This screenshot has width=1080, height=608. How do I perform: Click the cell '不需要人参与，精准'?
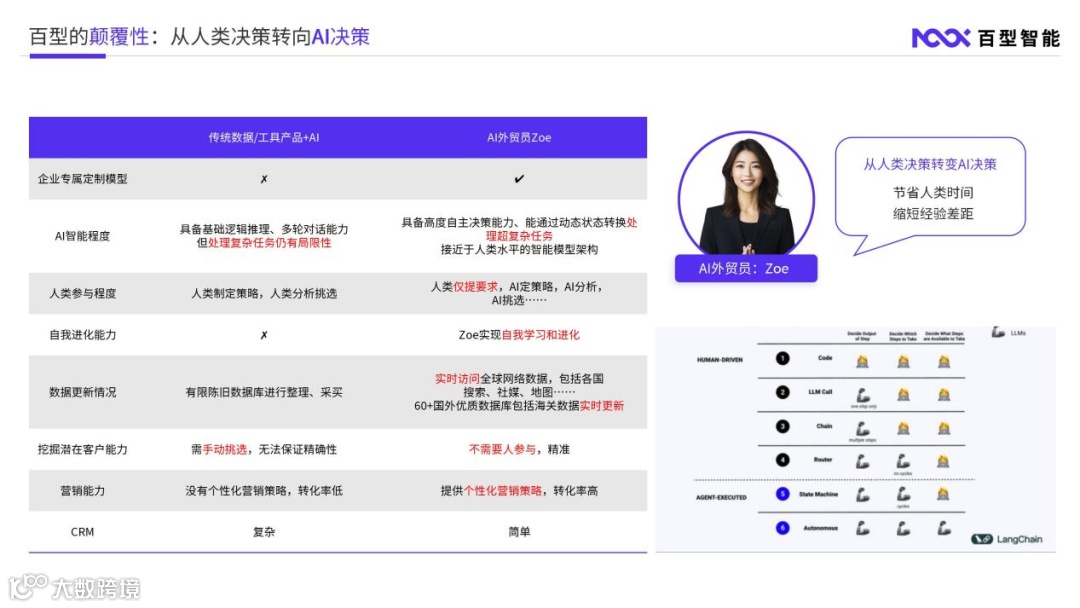click(519, 450)
